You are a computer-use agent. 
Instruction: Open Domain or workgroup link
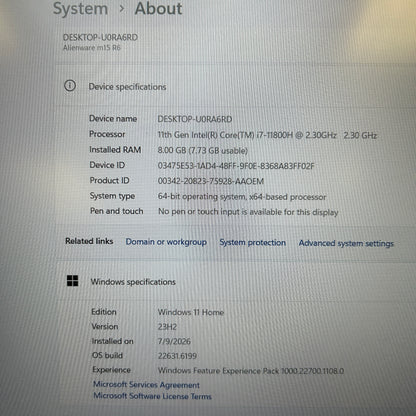coord(166,242)
